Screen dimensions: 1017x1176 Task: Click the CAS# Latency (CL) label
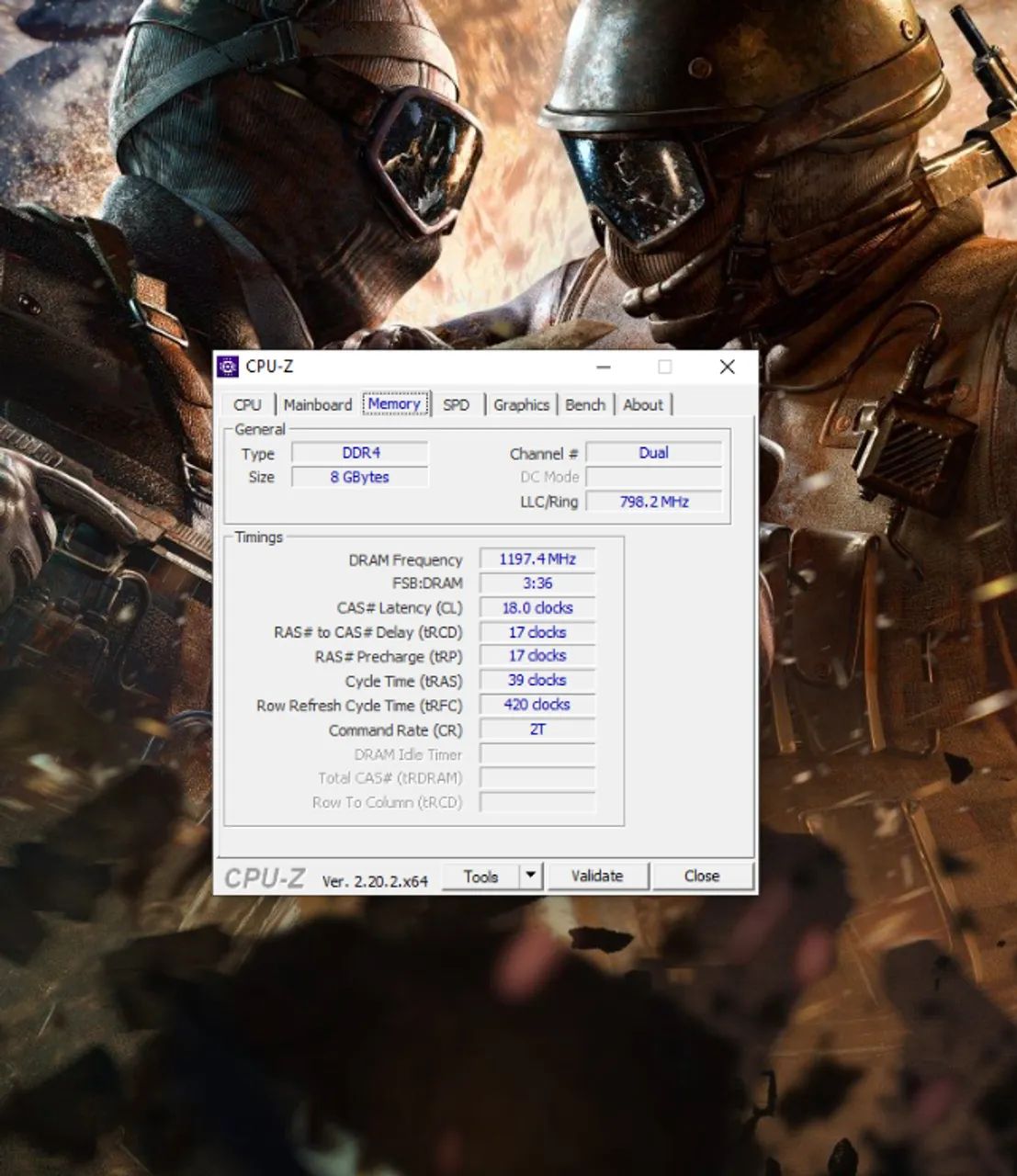click(x=400, y=608)
